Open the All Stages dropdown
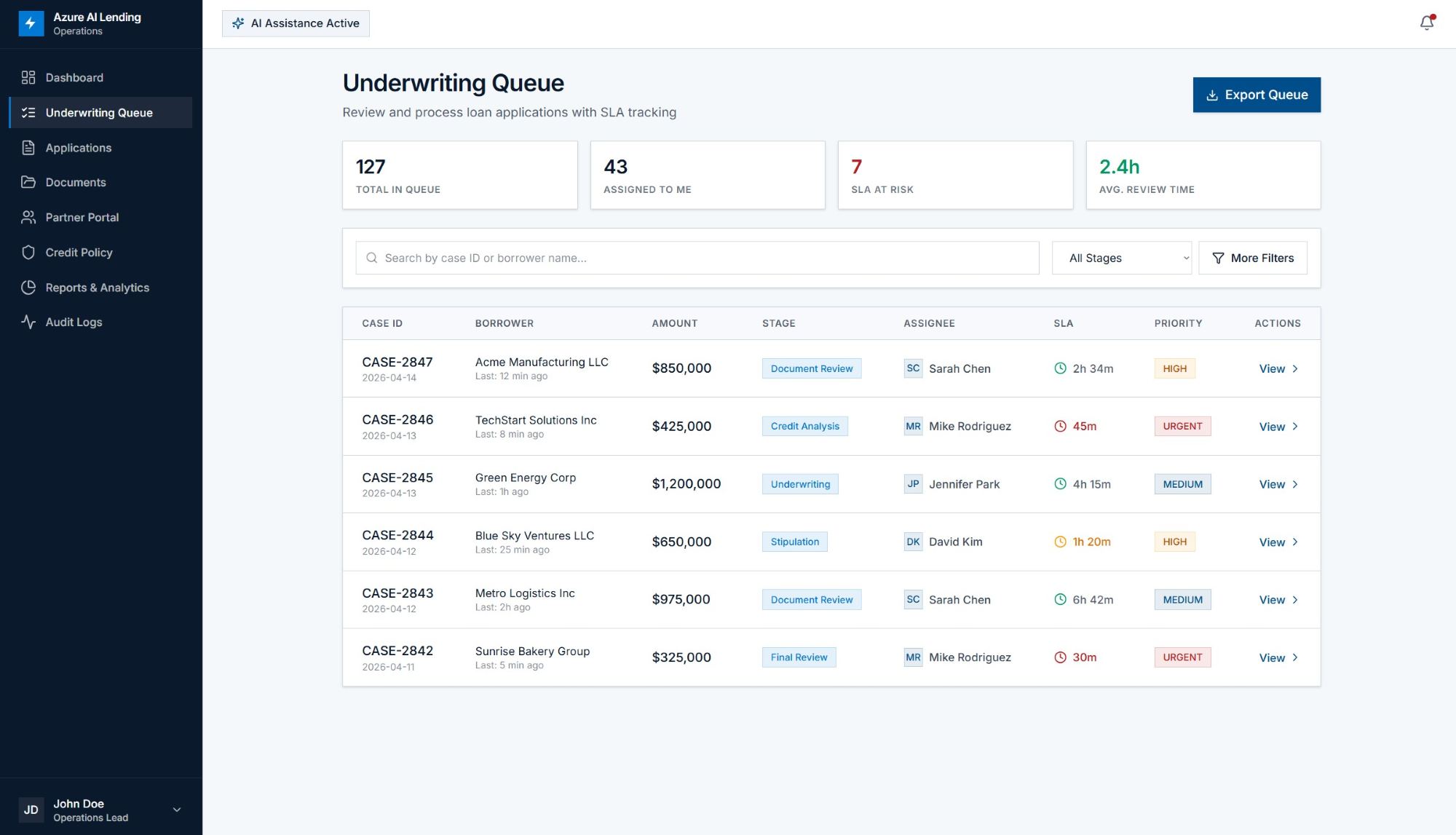 [1121, 258]
